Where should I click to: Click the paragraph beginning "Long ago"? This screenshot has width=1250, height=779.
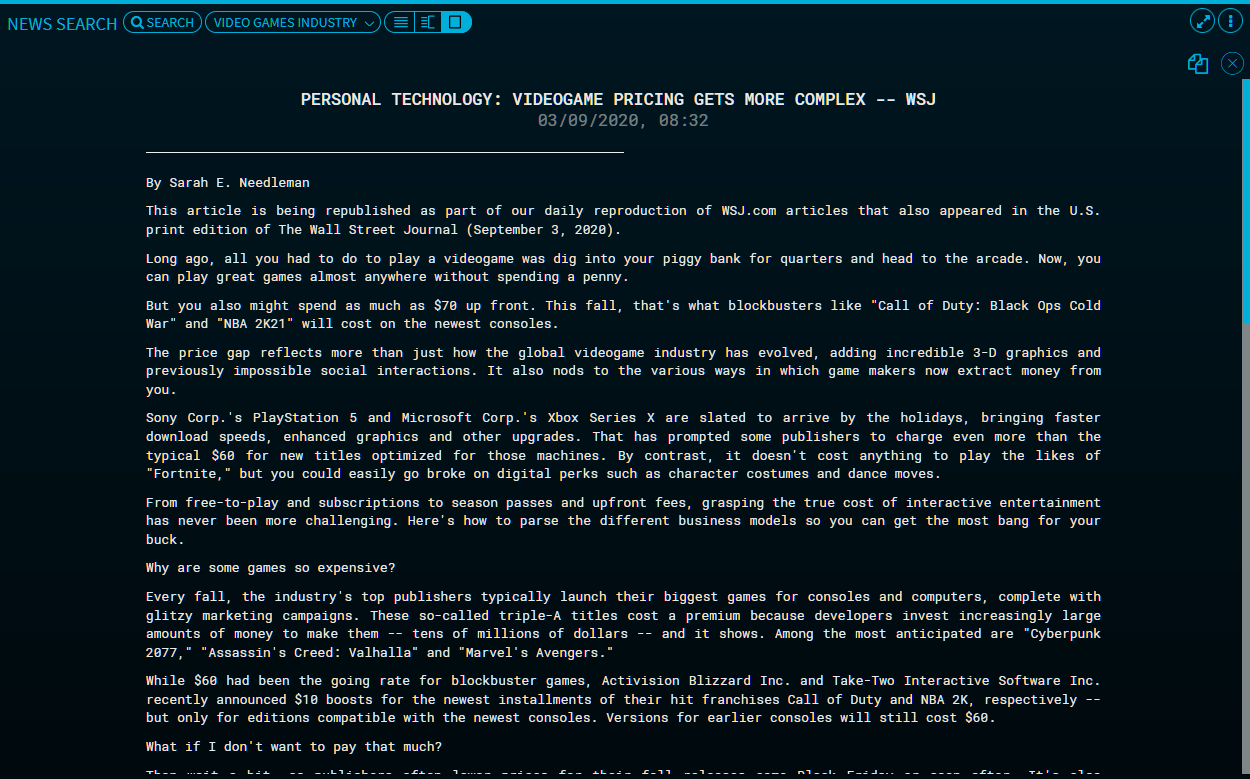click(622, 267)
